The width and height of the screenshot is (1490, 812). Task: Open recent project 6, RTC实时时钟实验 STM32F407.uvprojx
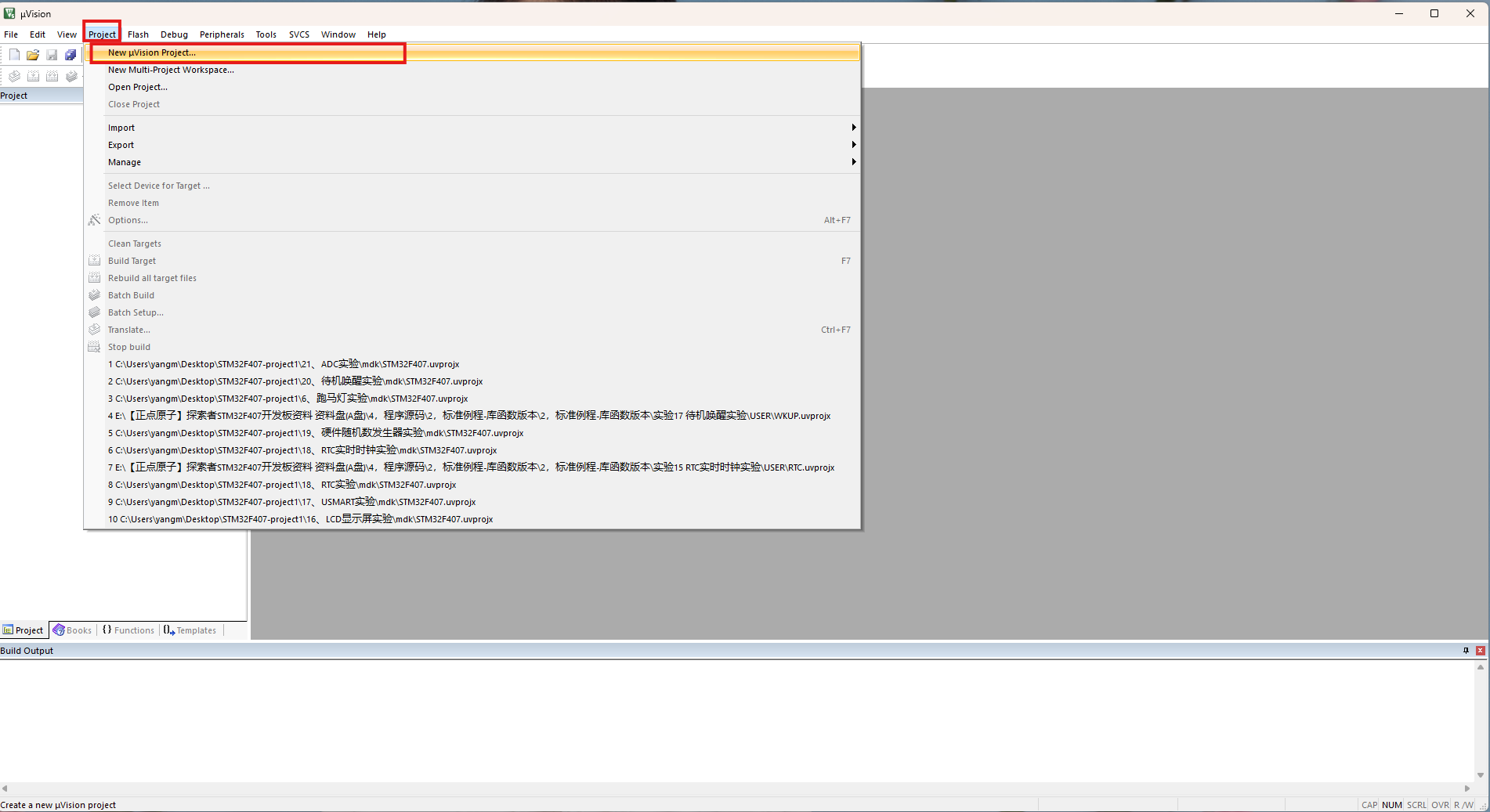click(472, 450)
